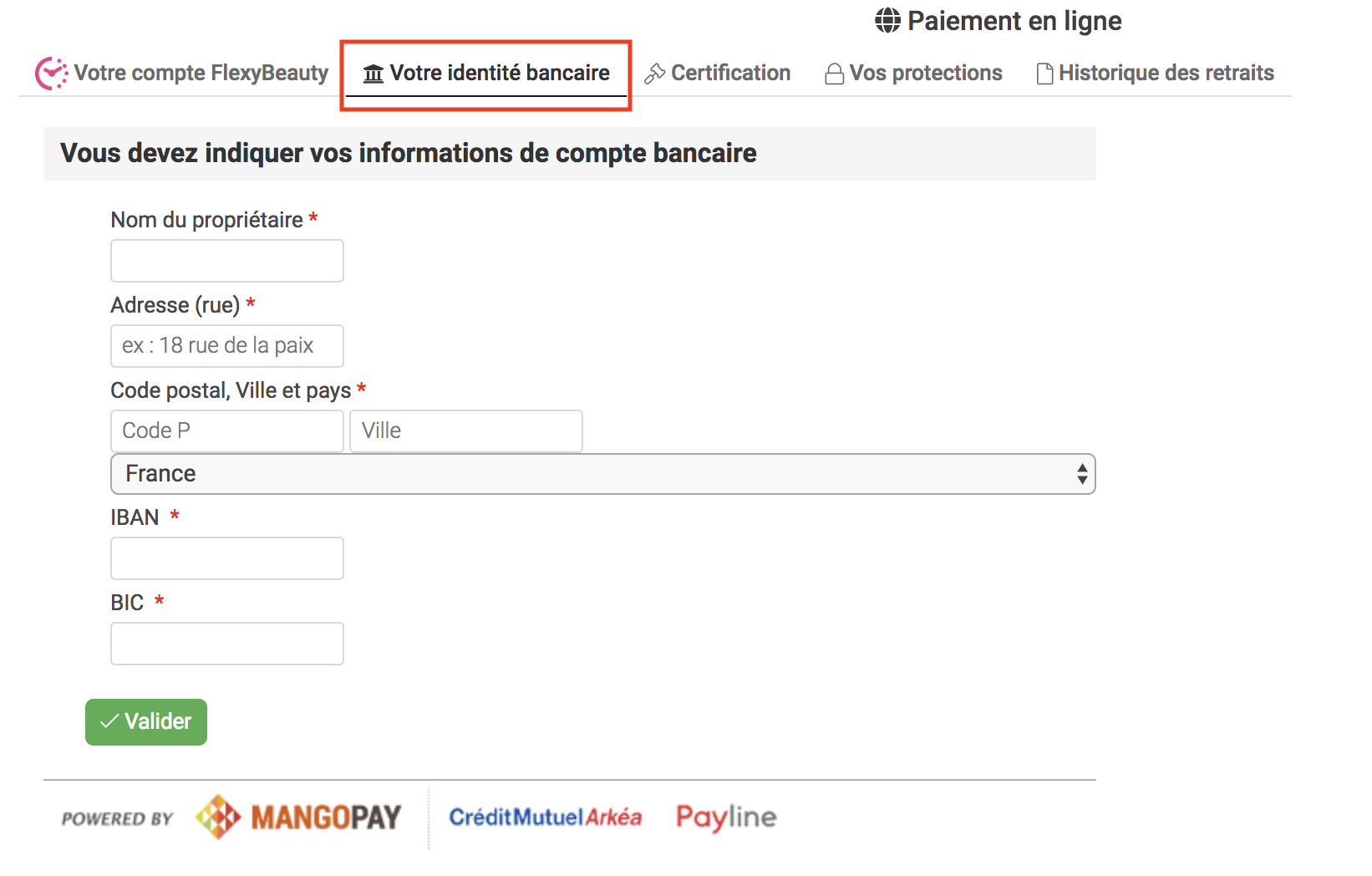Click the bank building icon
The image size is (1372, 876).
(x=373, y=74)
